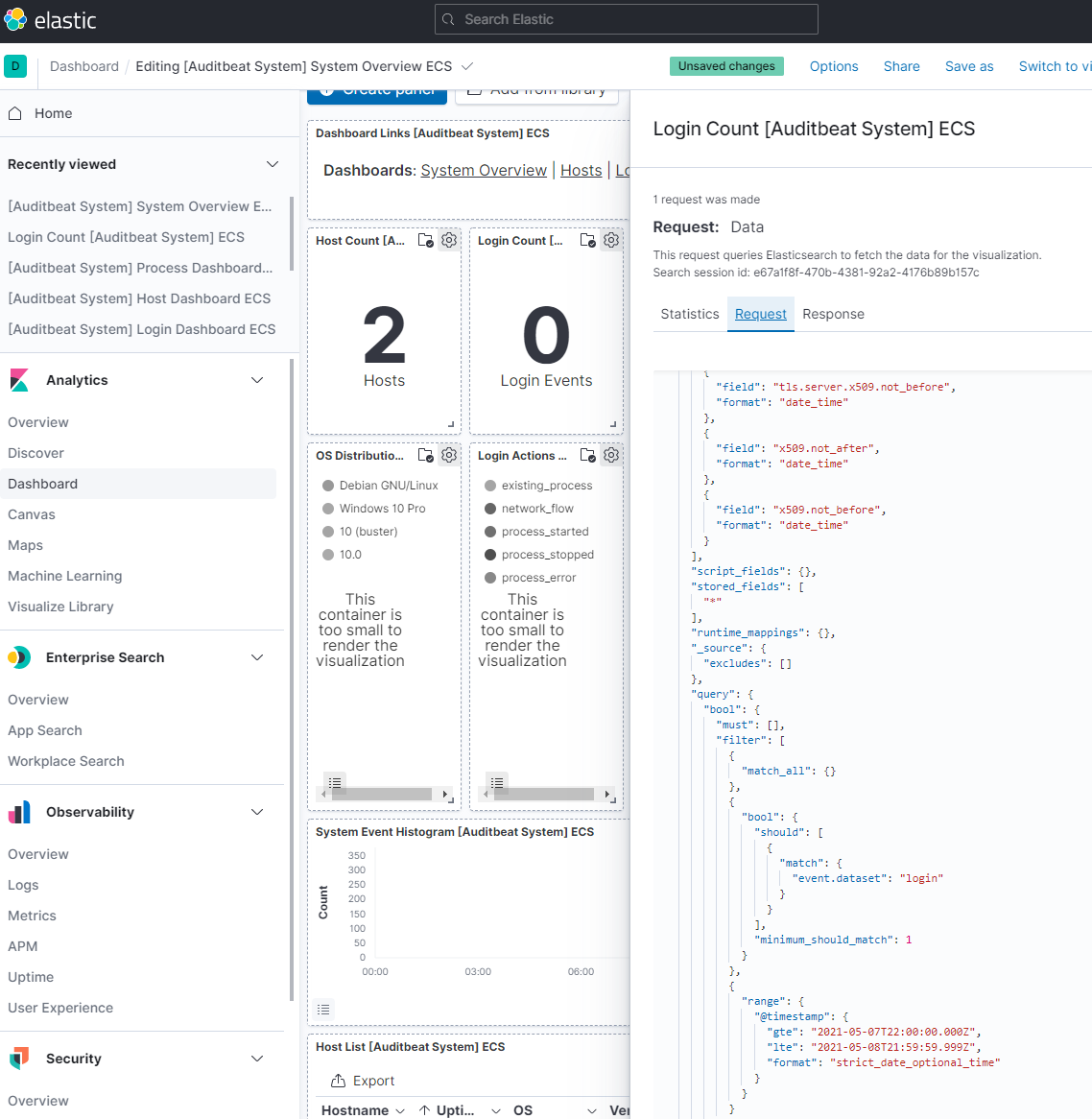The height and width of the screenshot is (1119, 1092).
Task: Open Hostname column dropdown
Action: pos(400,1111)
